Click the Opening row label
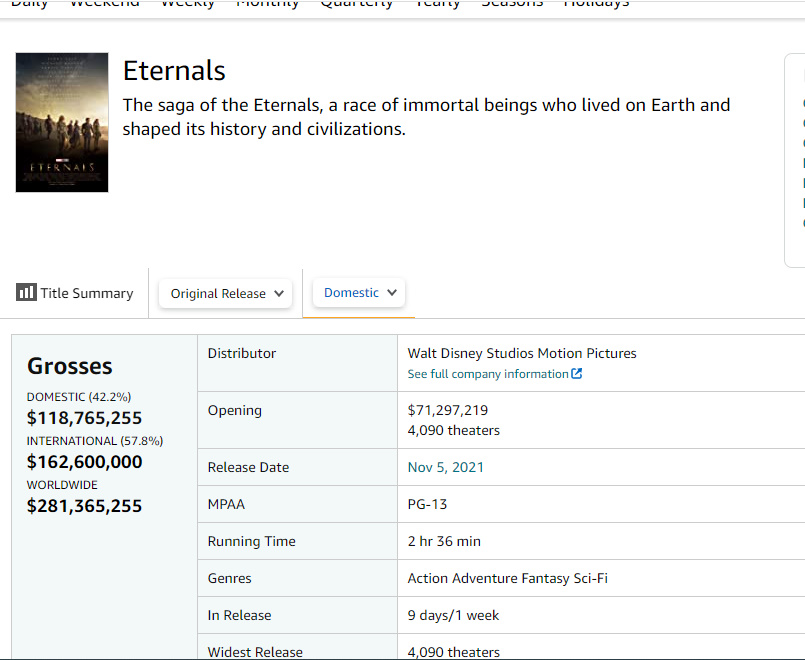Viewport: 805px width, 660px height. (235, 411)
